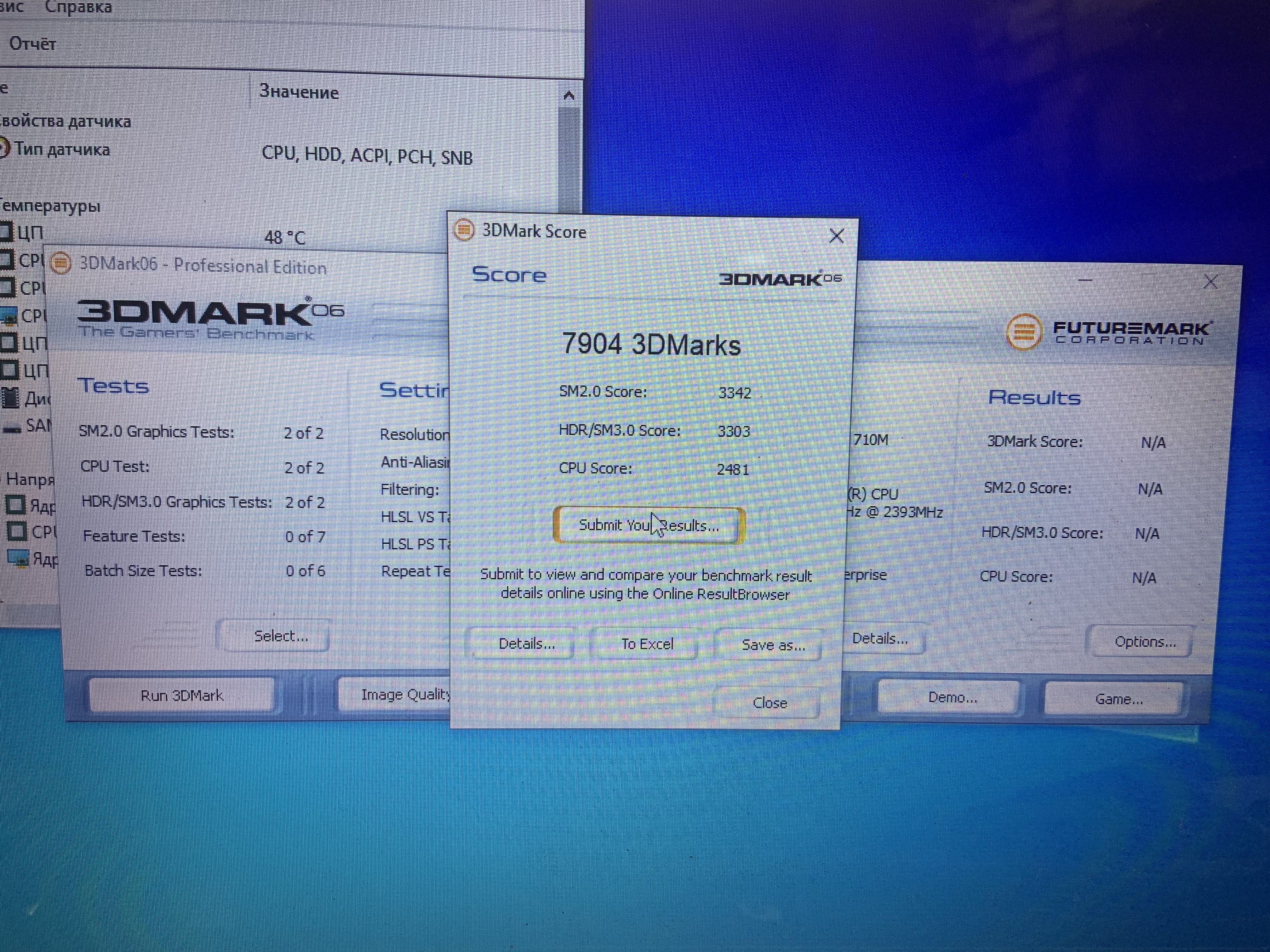Screen dimensions: 1270x952
Task: Click the 3DMARK06 Gamers' Benchmark logo in main window
Action: [210, 319]
